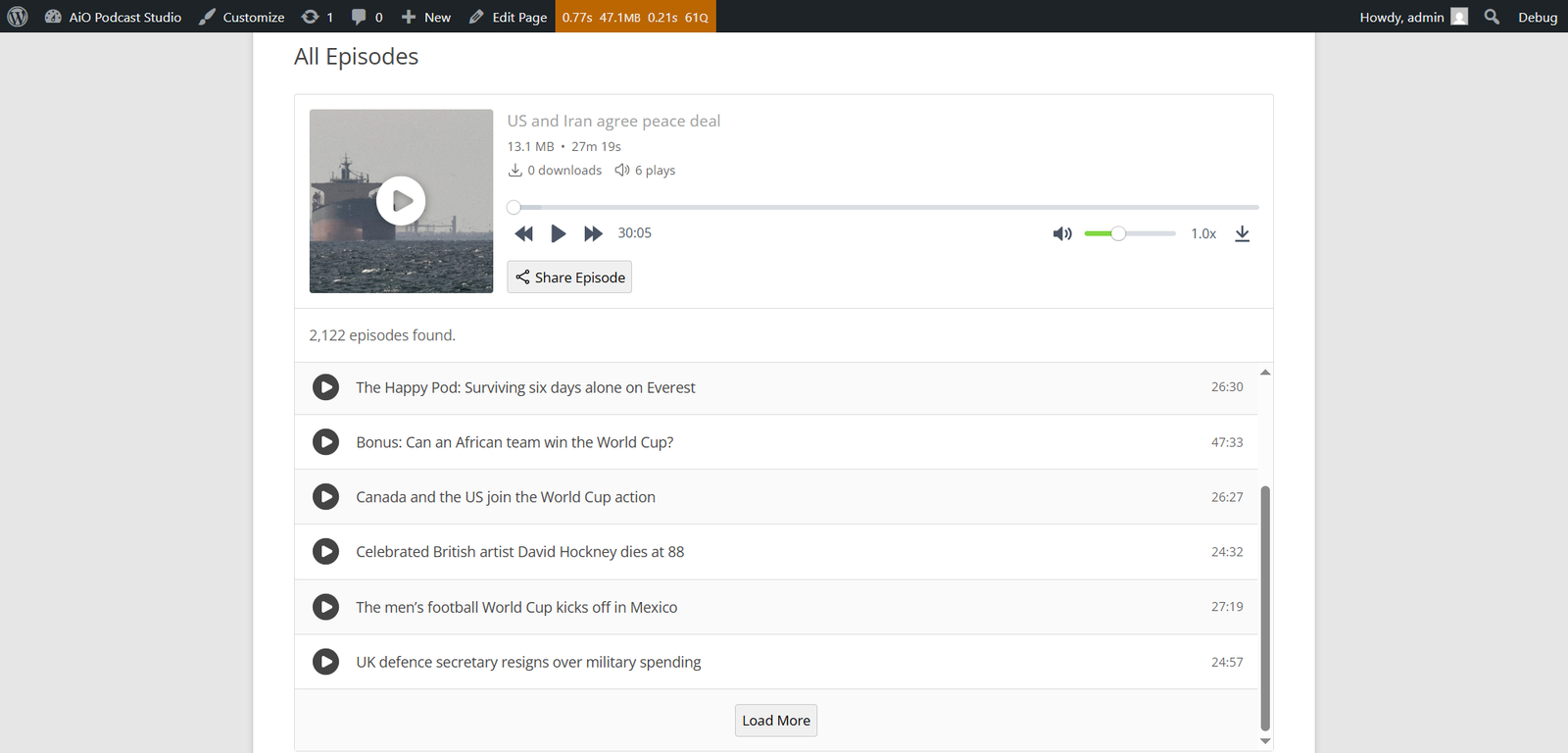1568x753 pixels.
Task: Play 'UK defence secretary resigns' episode
Action: [325, 662]
